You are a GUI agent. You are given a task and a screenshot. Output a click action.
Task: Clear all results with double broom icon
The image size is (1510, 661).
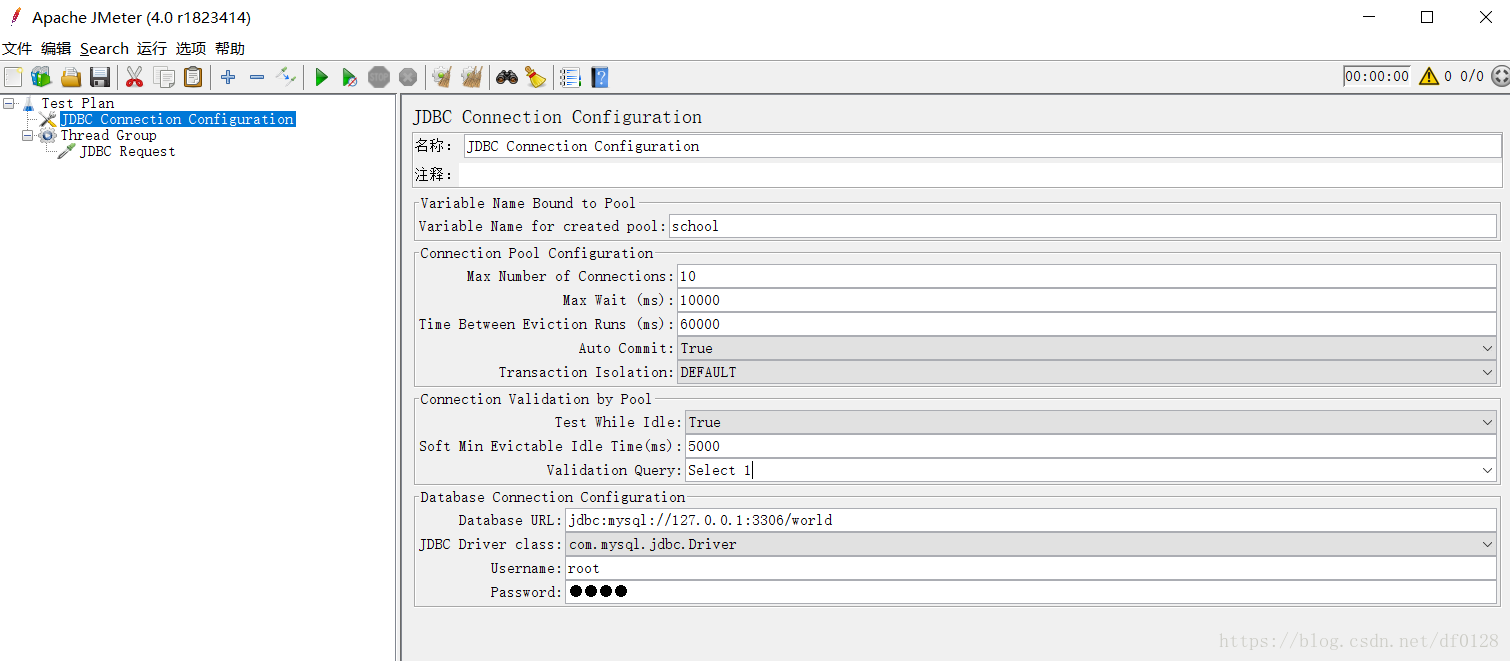click(x=472, y=77)
